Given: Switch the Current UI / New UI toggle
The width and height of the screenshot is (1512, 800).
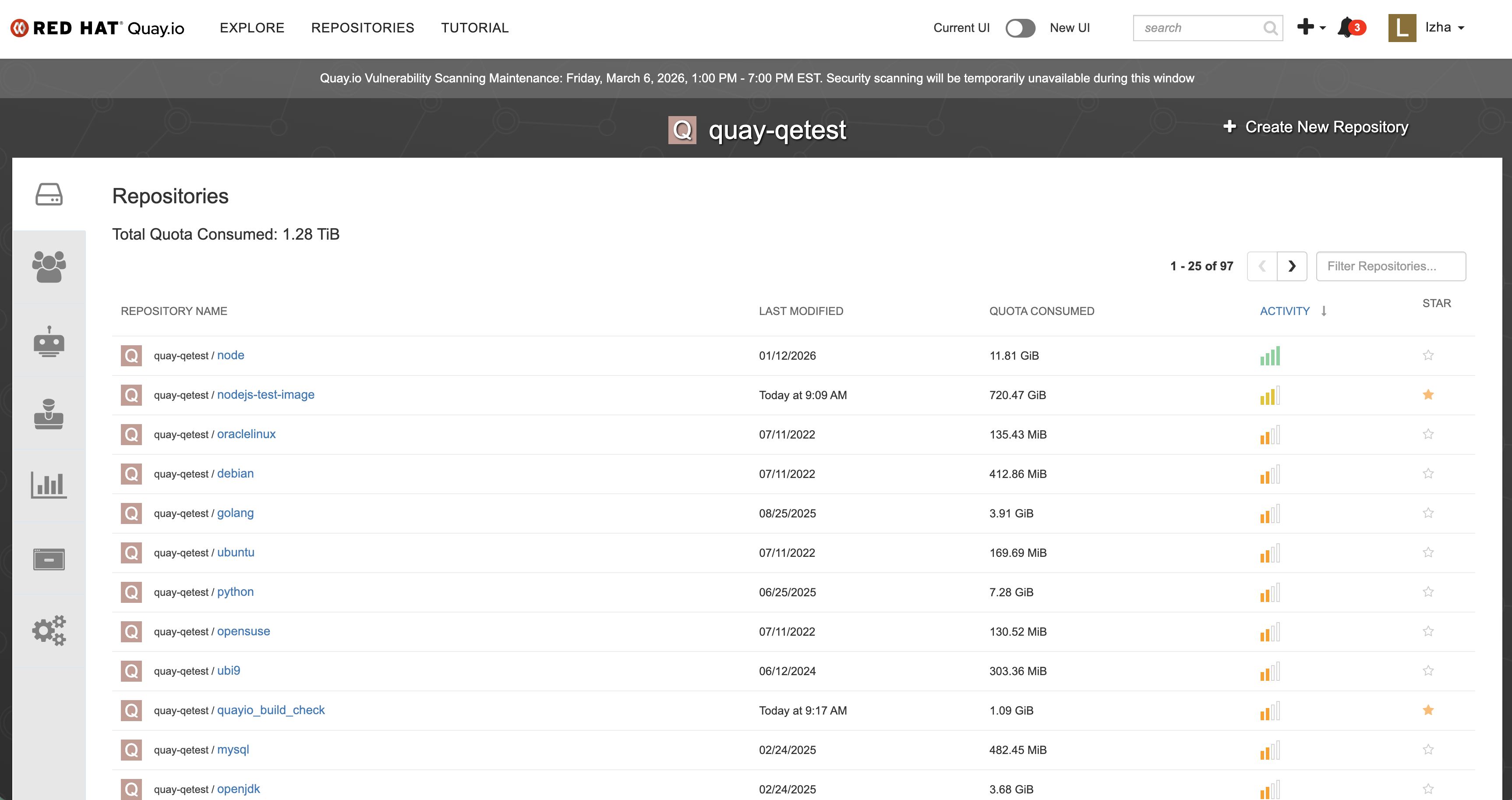Looking at the screenshot, I should click(1020, 28).
